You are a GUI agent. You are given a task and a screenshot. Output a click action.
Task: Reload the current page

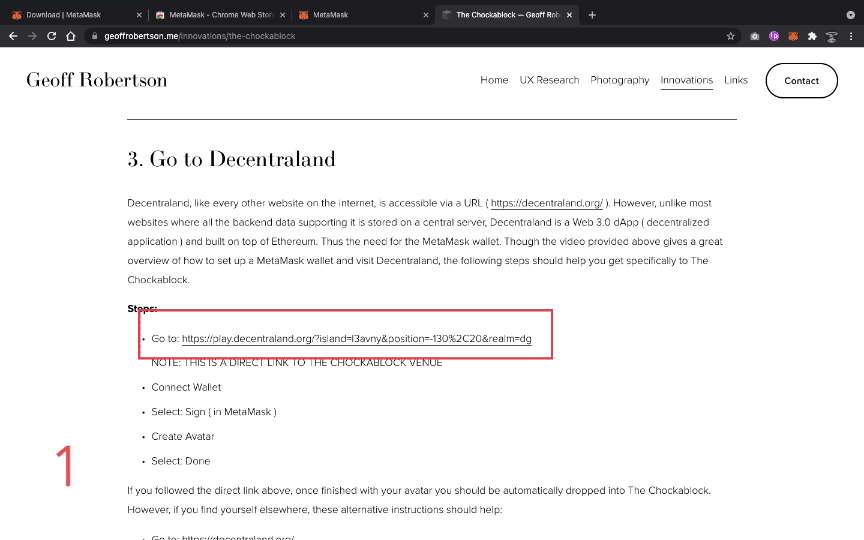51,36
